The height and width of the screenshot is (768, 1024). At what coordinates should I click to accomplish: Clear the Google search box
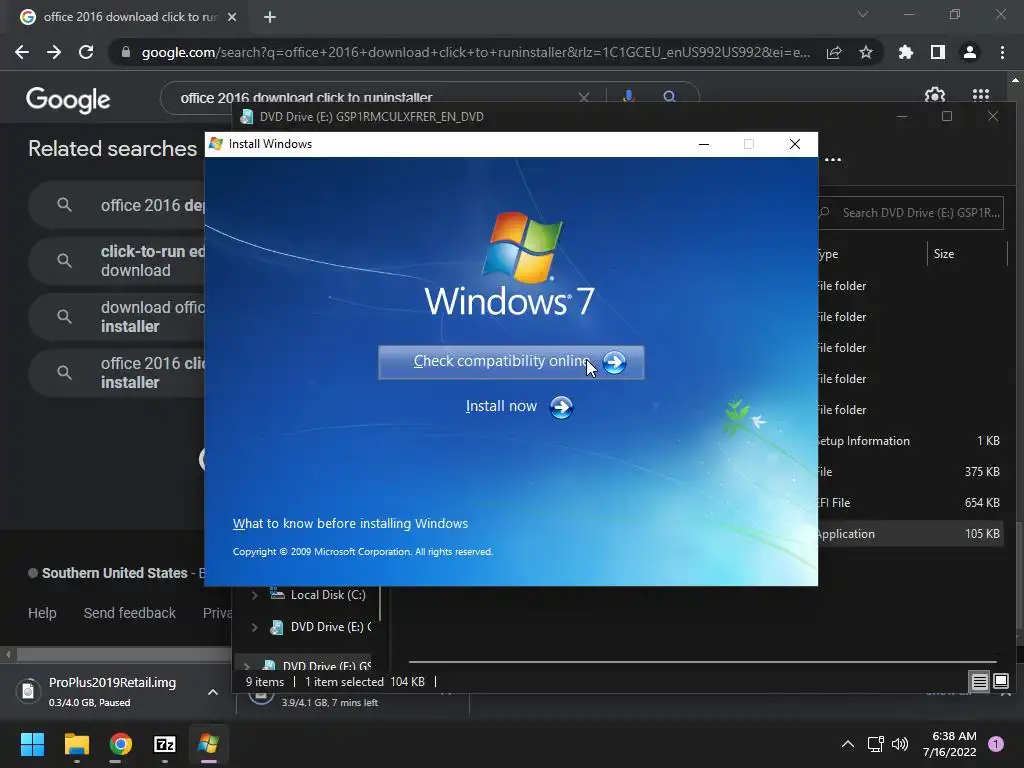[x=584, y=97]
